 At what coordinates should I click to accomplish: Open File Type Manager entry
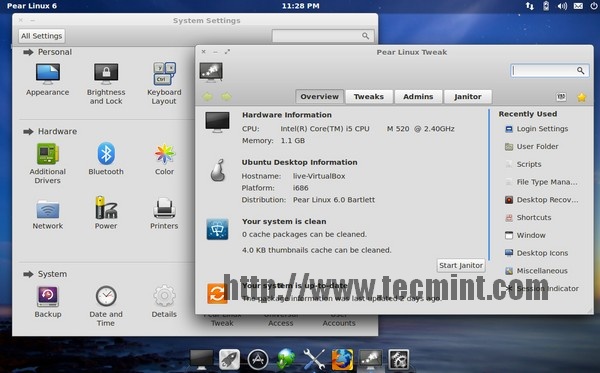[x=541, y=182]
